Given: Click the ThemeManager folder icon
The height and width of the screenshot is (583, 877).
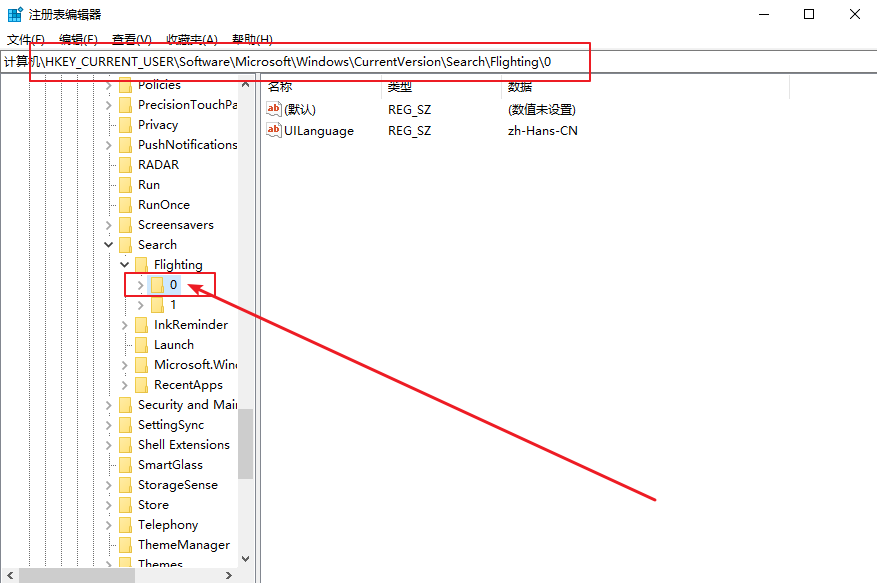Looking at the screenshot, I should [125, 545].
